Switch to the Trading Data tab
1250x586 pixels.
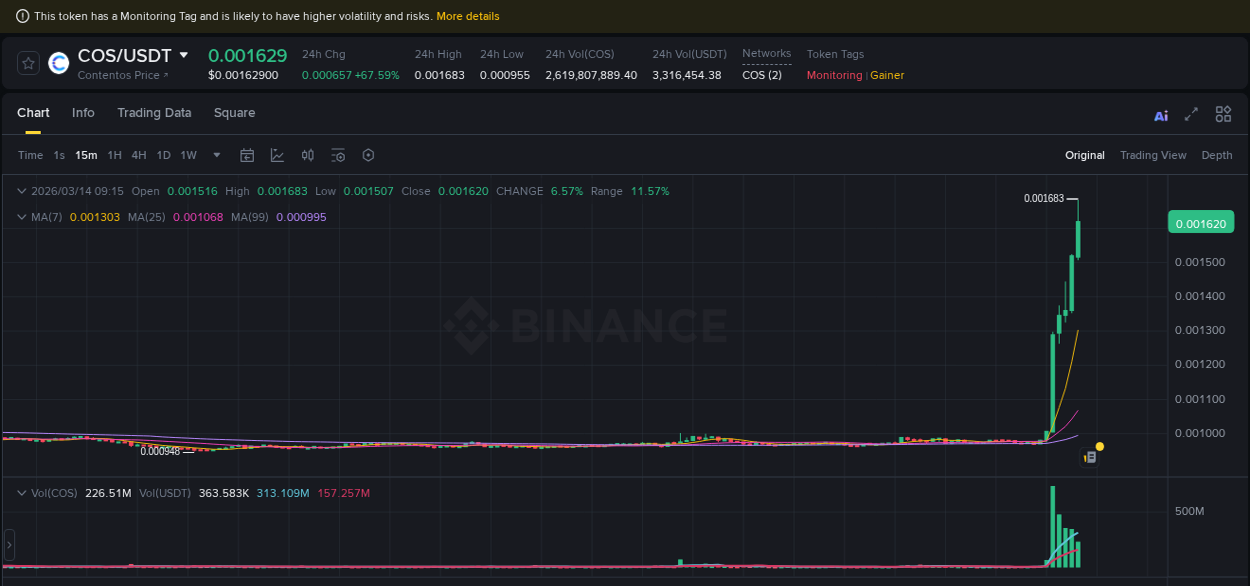(x=154, y=113)
